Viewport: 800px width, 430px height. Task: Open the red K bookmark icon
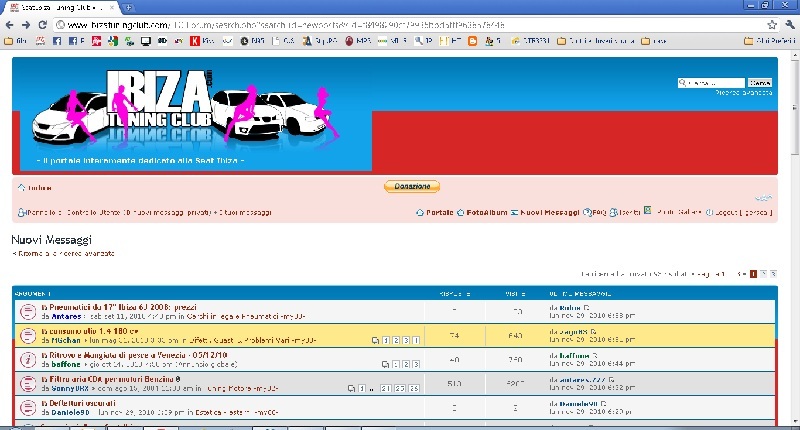coord(194,41)
